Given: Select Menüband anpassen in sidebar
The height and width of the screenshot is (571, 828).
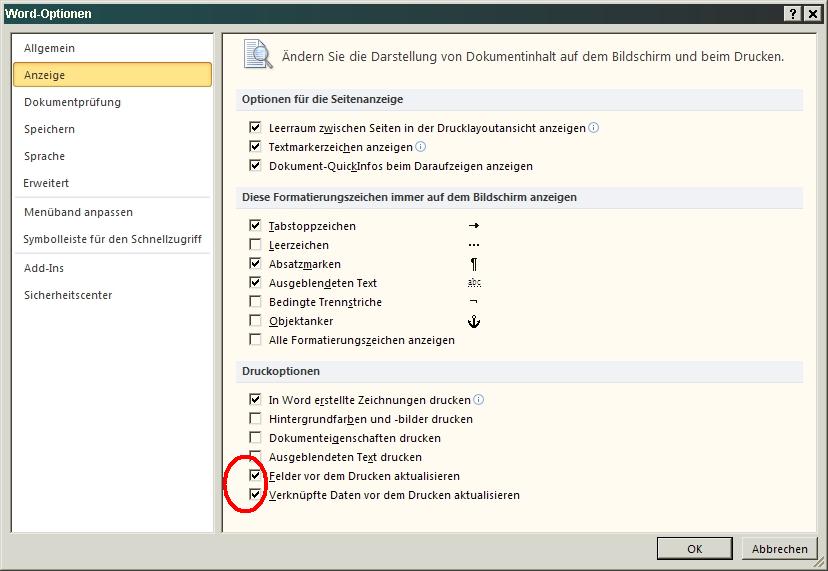Looking at the screenshot, I should click(x=78, y=212).
